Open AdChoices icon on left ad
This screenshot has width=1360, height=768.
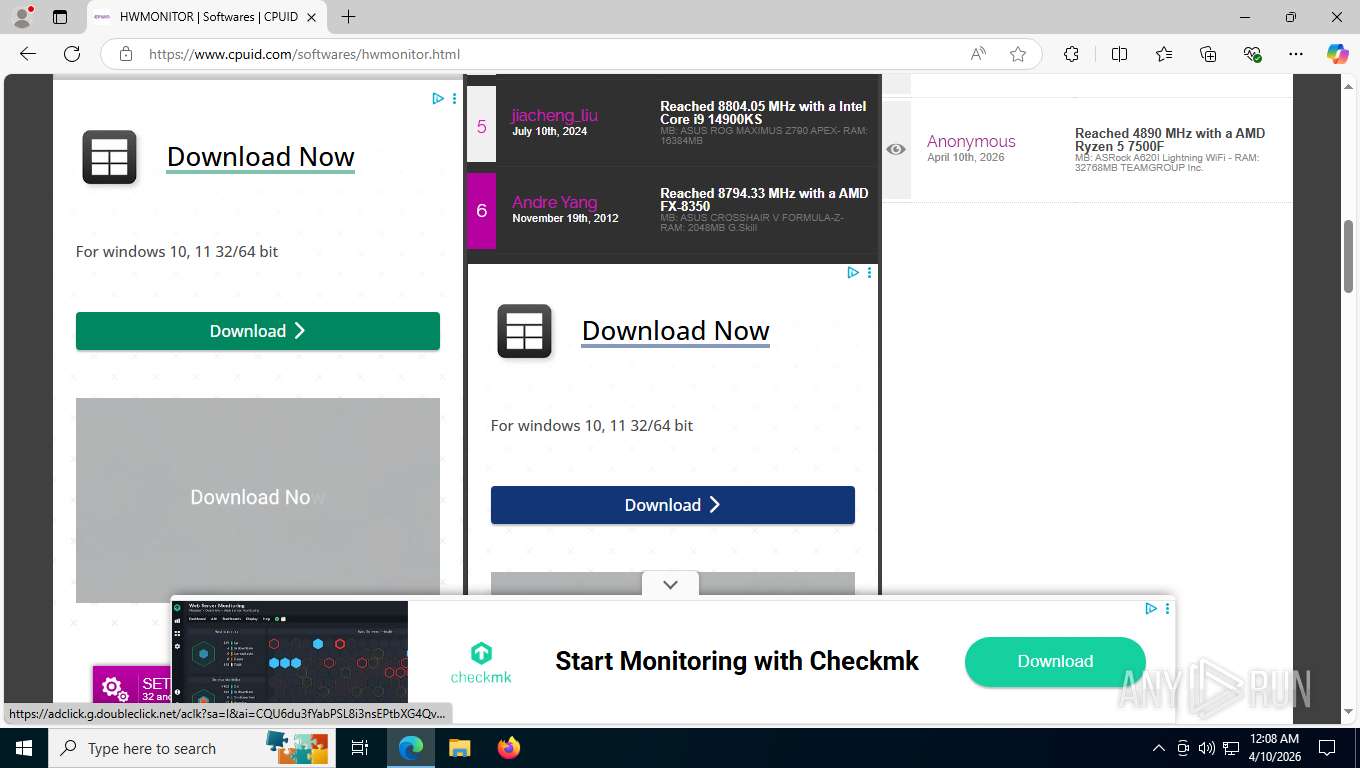click(x=438, y=98)
